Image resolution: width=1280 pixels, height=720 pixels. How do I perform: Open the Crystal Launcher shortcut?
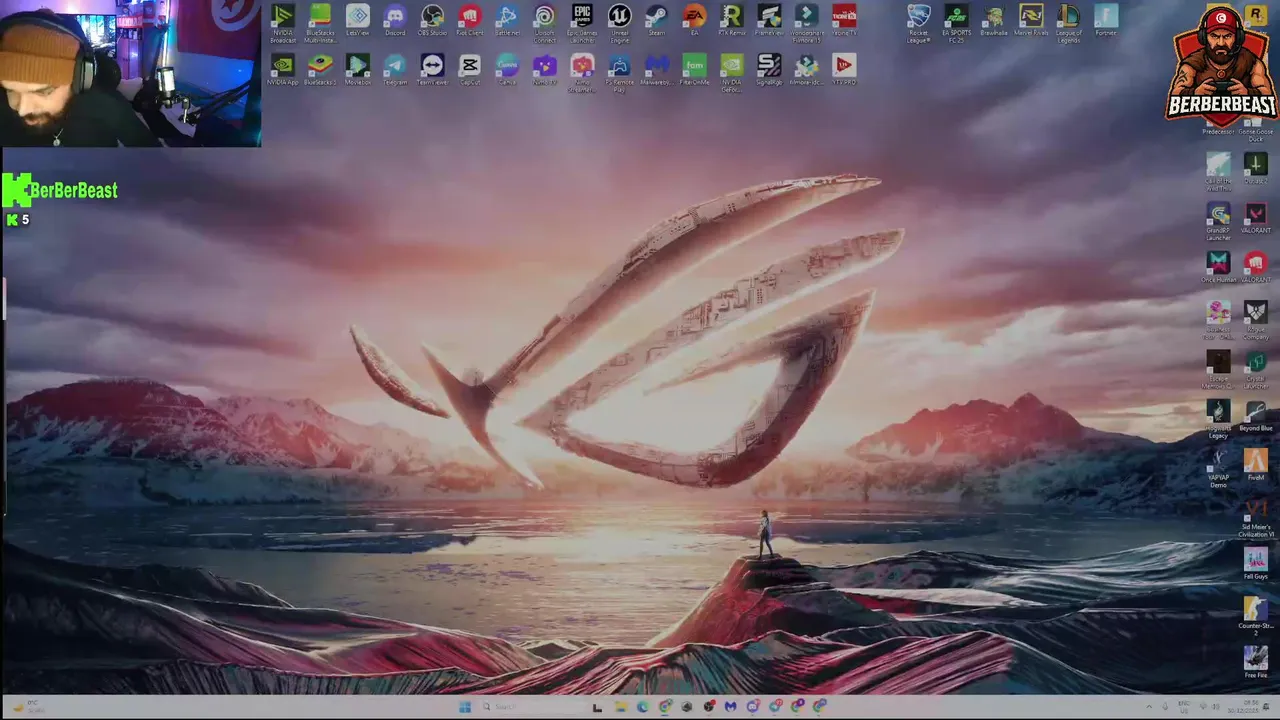(x=1256, y=370)
